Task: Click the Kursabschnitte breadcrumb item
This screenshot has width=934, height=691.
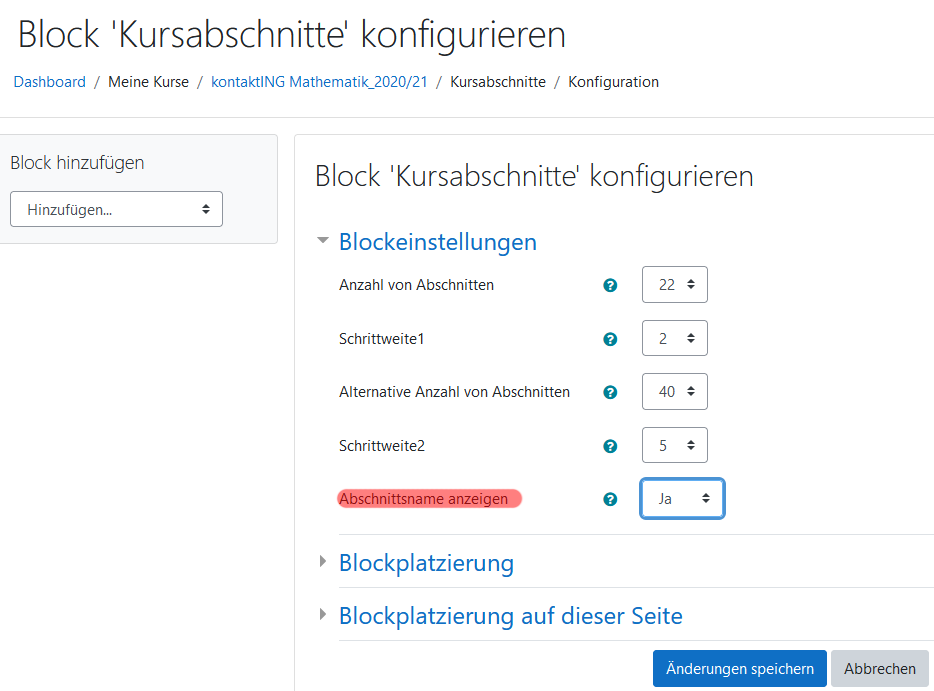Action: 498,82
